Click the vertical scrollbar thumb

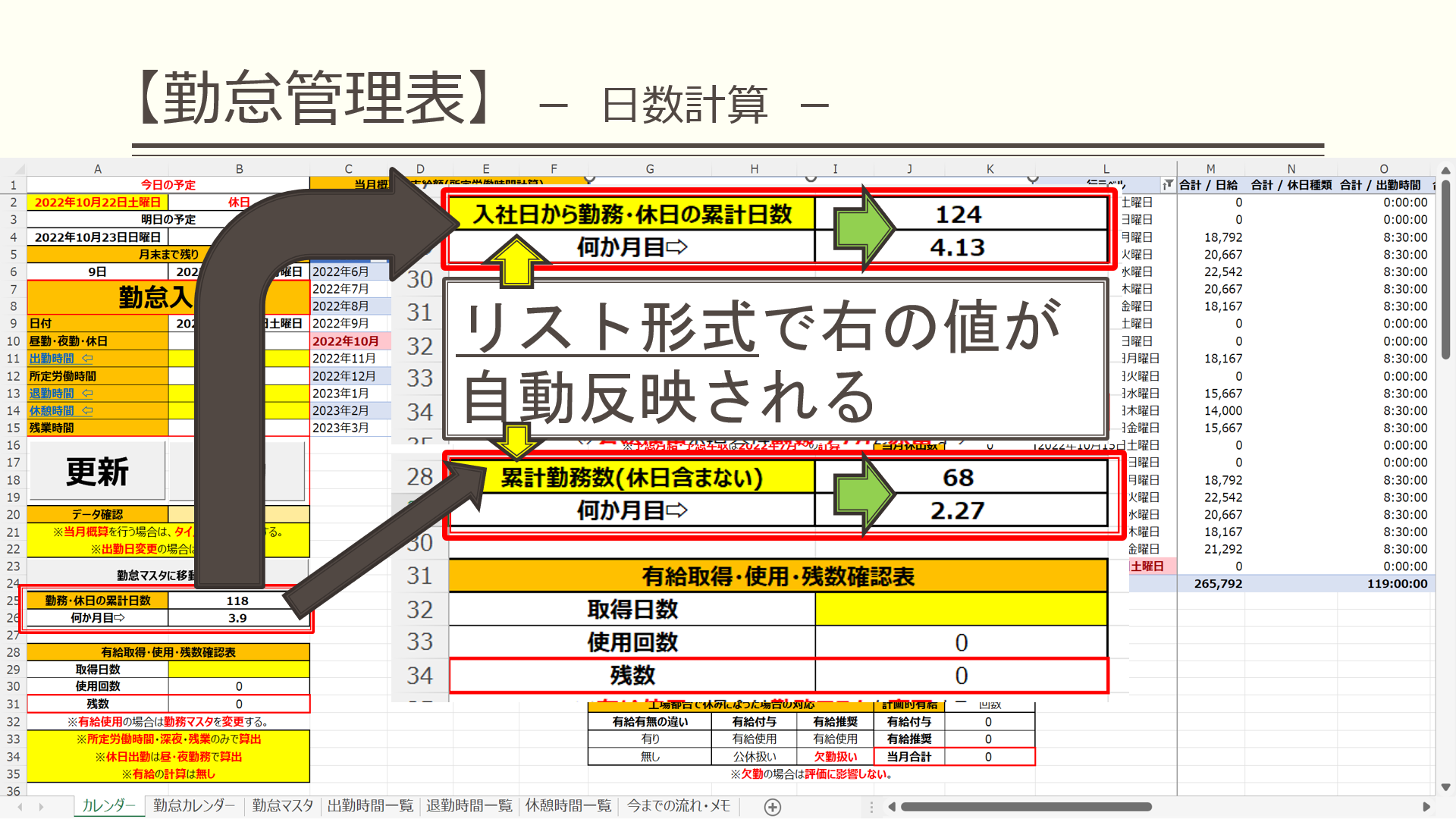click(x=1445, y=269)
